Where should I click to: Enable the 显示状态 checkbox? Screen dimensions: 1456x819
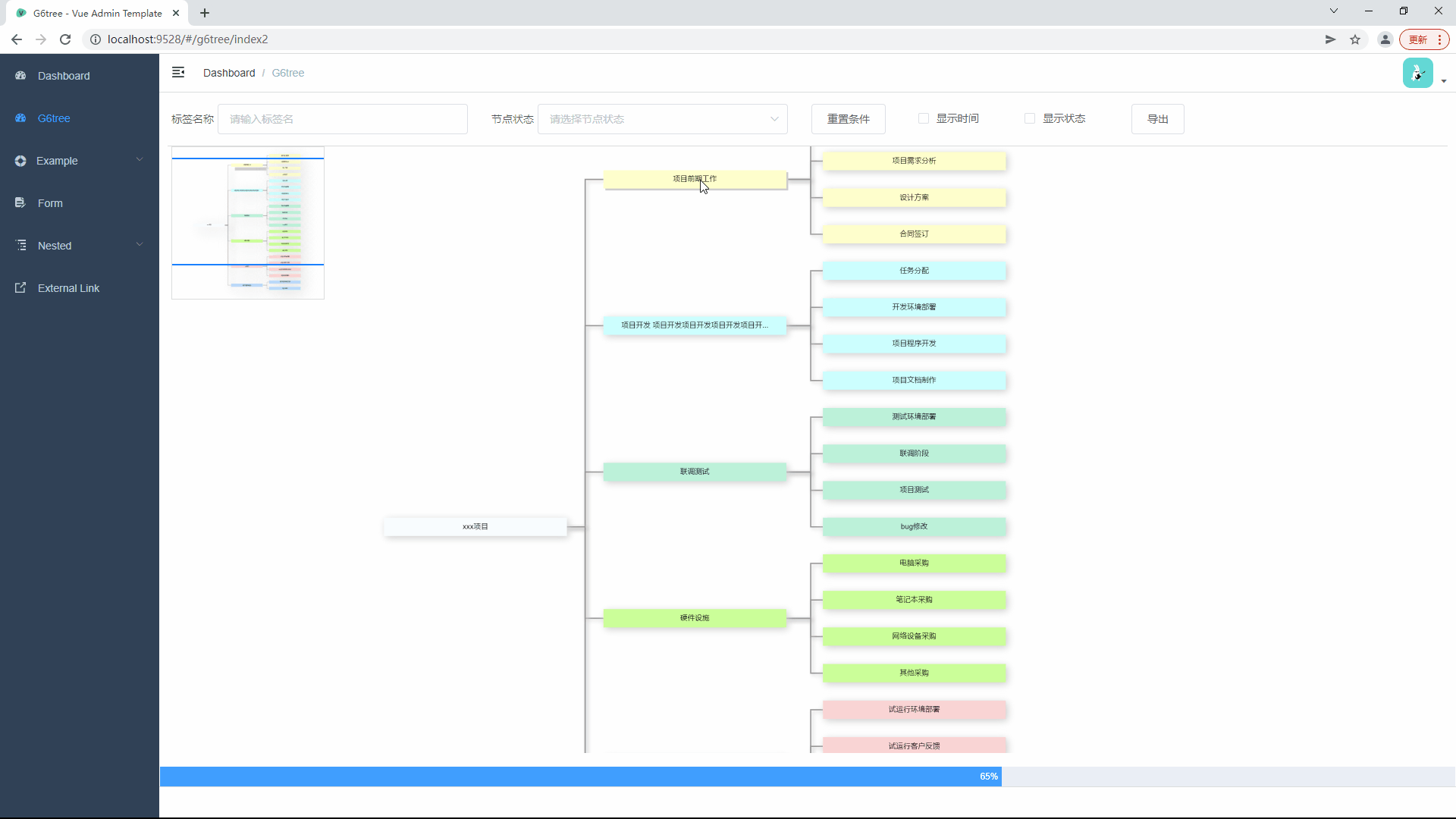tap(1030, 118)
